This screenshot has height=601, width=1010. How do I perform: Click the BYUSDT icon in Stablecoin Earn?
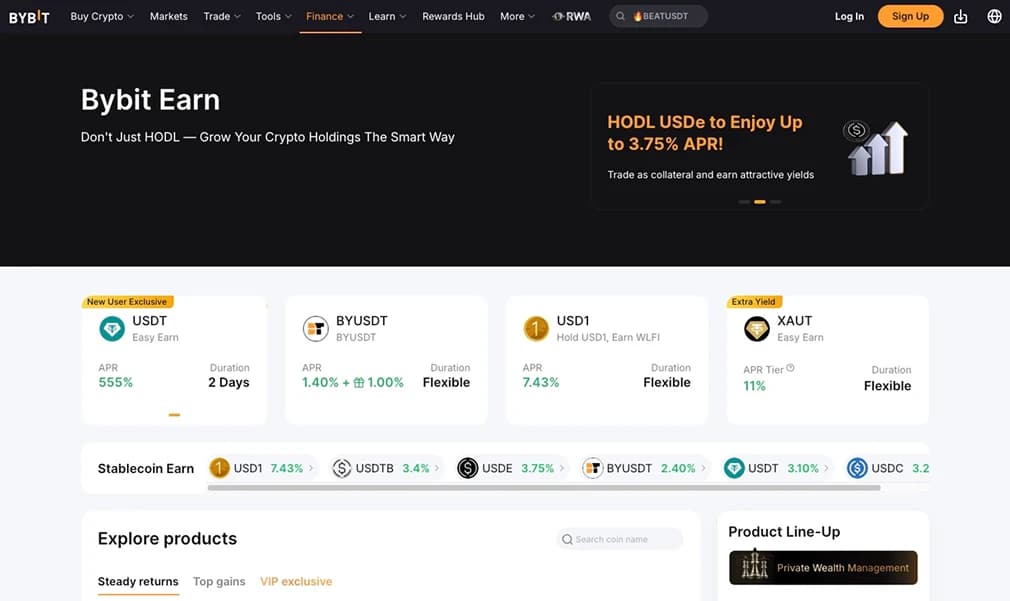tap(592, 468)
